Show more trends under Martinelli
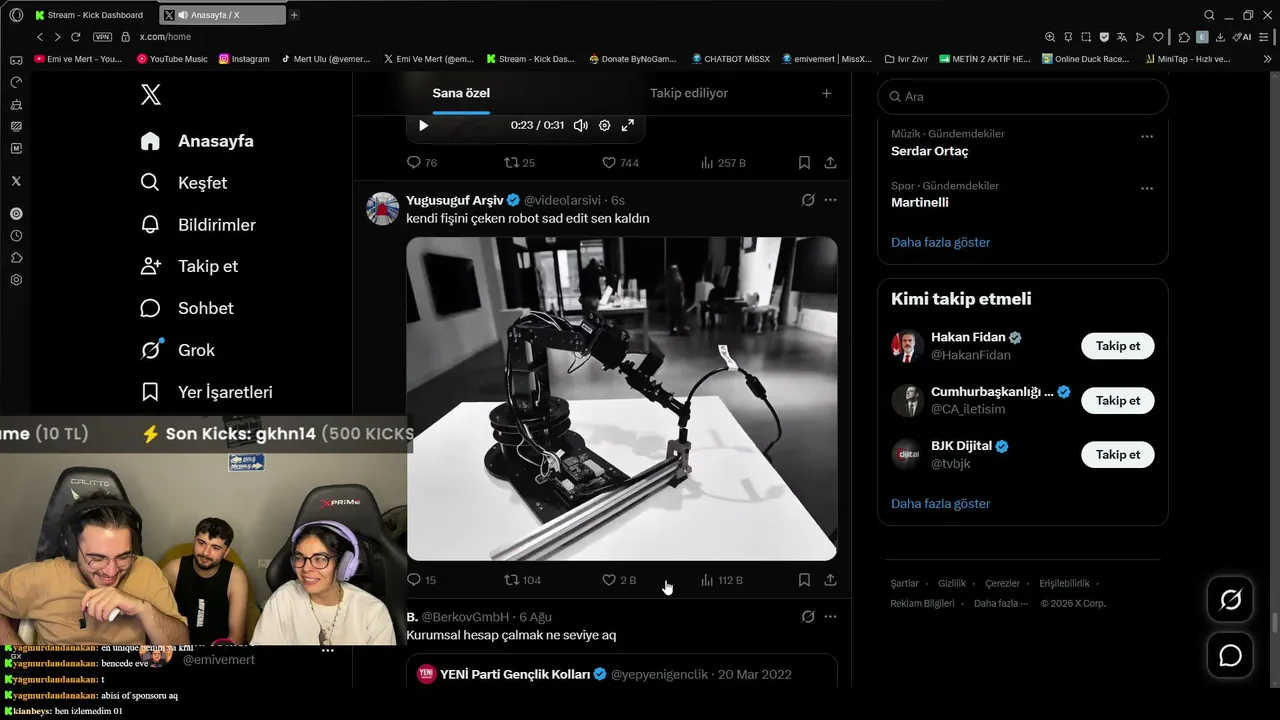The image size is (1280, 720). [x=941, y=242]
